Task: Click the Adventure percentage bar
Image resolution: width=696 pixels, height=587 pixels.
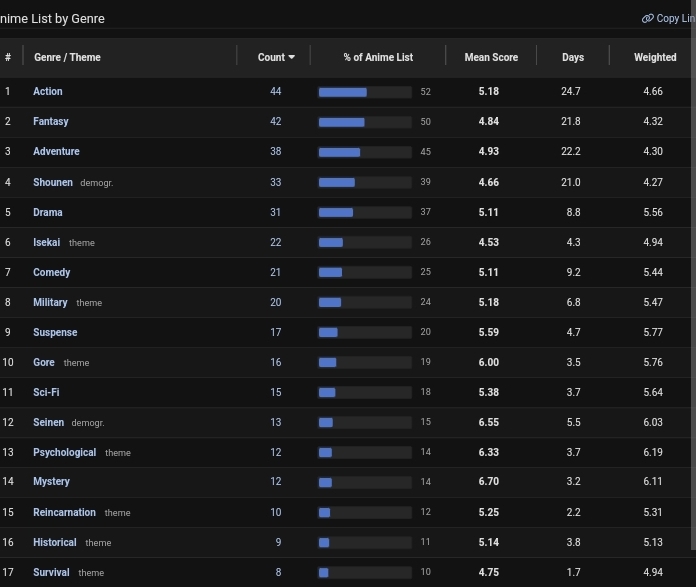Action: click(365, 152)
